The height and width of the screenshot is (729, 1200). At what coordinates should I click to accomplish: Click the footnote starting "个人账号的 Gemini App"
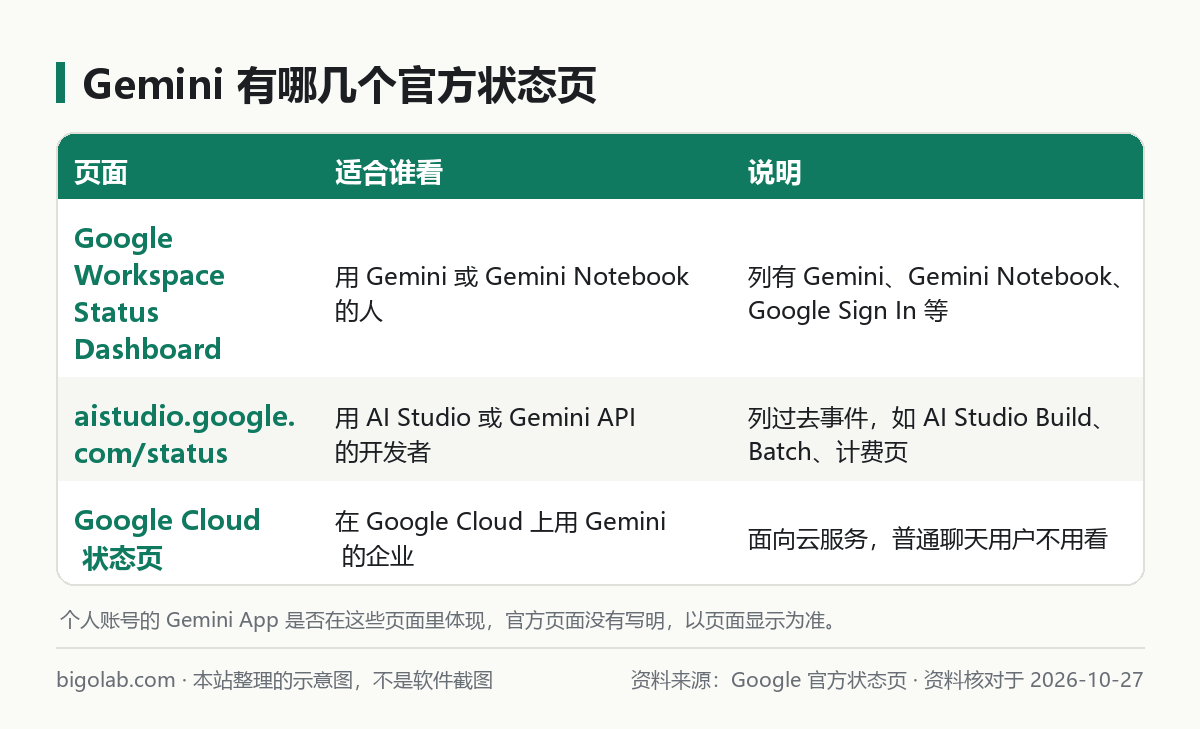(x=448, y=620)
